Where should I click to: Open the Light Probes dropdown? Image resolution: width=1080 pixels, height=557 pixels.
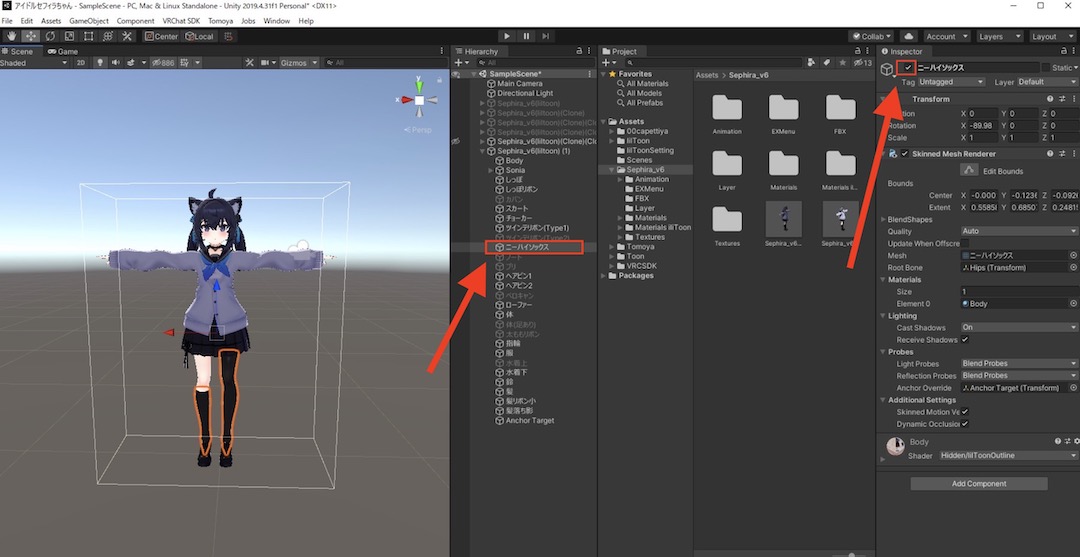[1019, 364]
